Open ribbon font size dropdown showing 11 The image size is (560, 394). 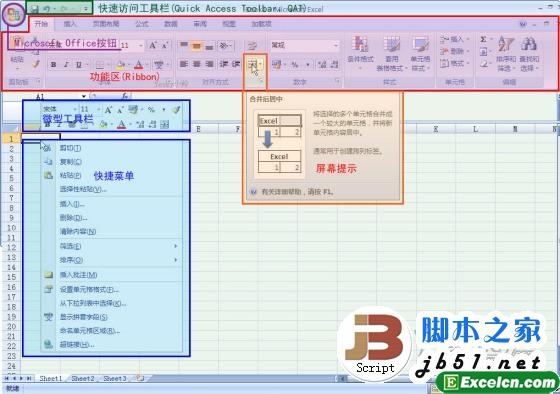[132, 45]
